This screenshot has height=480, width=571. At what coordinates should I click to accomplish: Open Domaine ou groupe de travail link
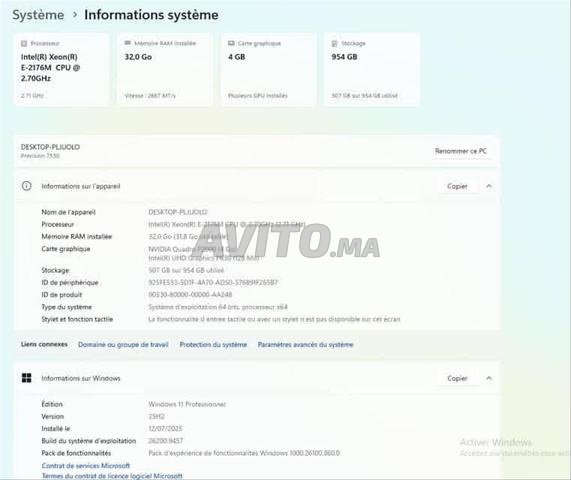[x=123, y=345]
